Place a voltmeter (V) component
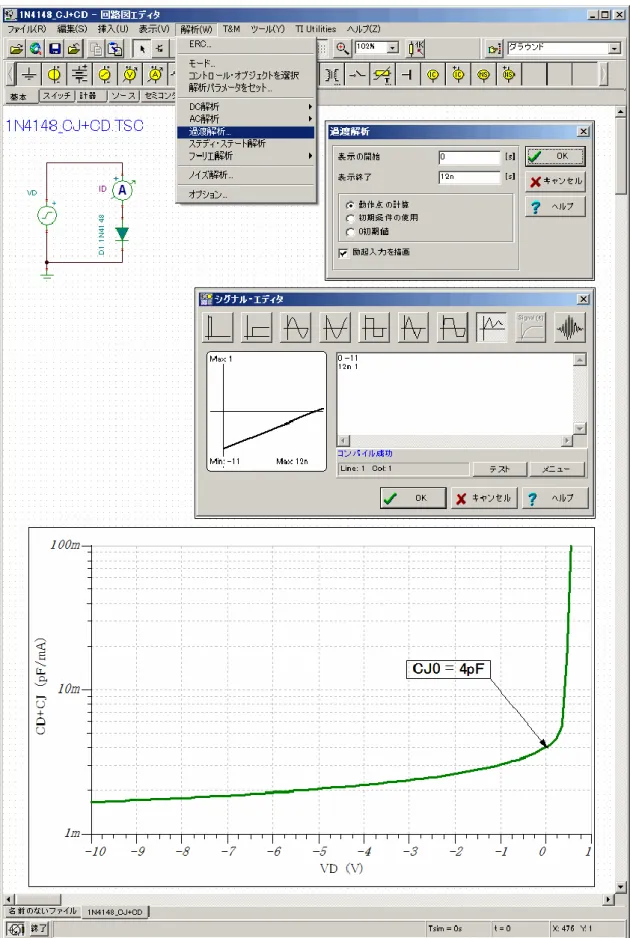630x938 pixels. tap(130, 75)
